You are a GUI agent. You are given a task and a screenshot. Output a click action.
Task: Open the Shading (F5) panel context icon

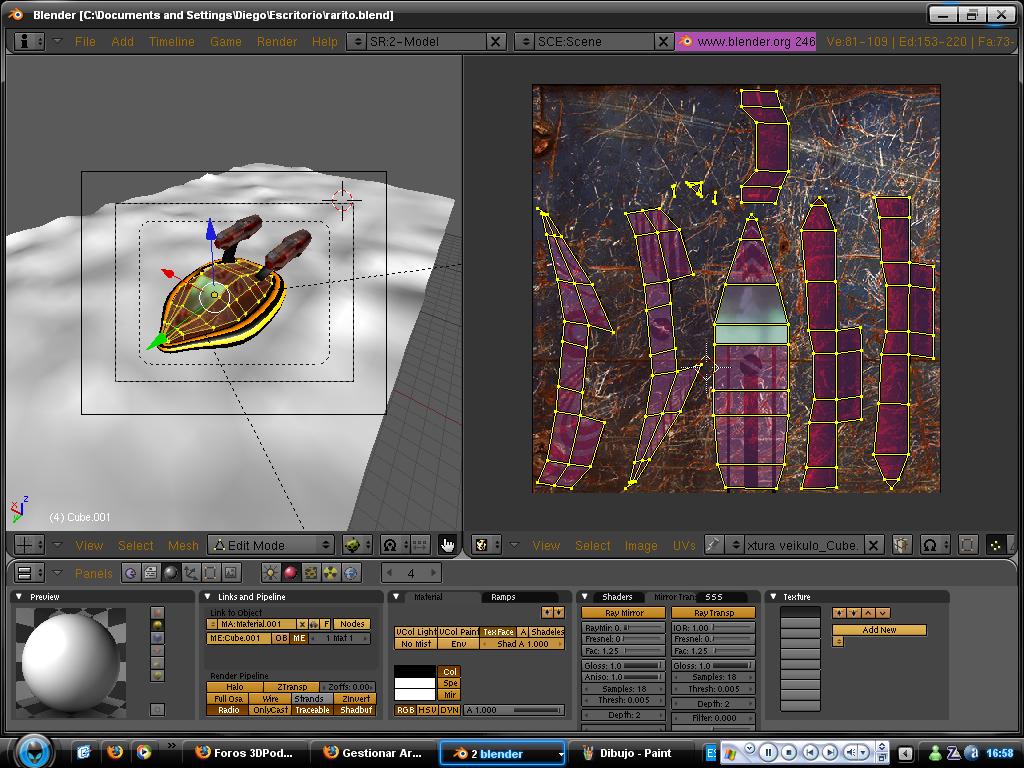pyautogui.click(x=171, y=573)
